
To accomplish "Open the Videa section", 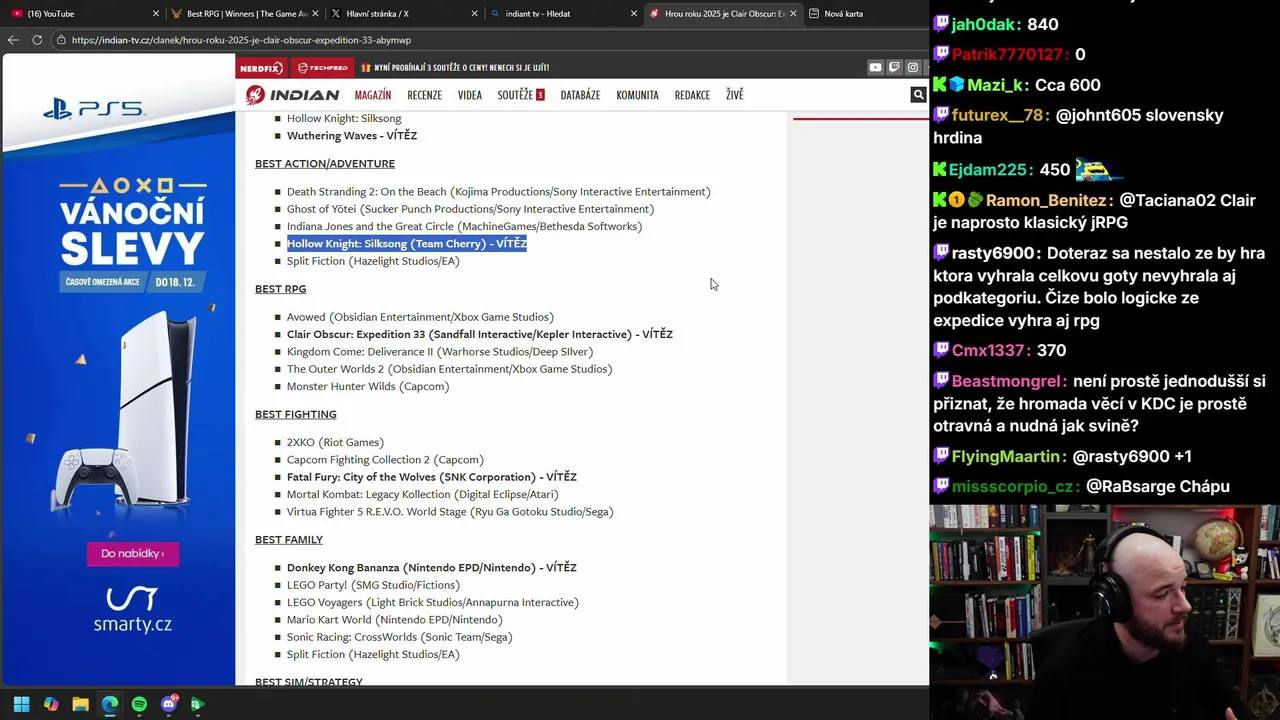I will click(x=470, y=95).
